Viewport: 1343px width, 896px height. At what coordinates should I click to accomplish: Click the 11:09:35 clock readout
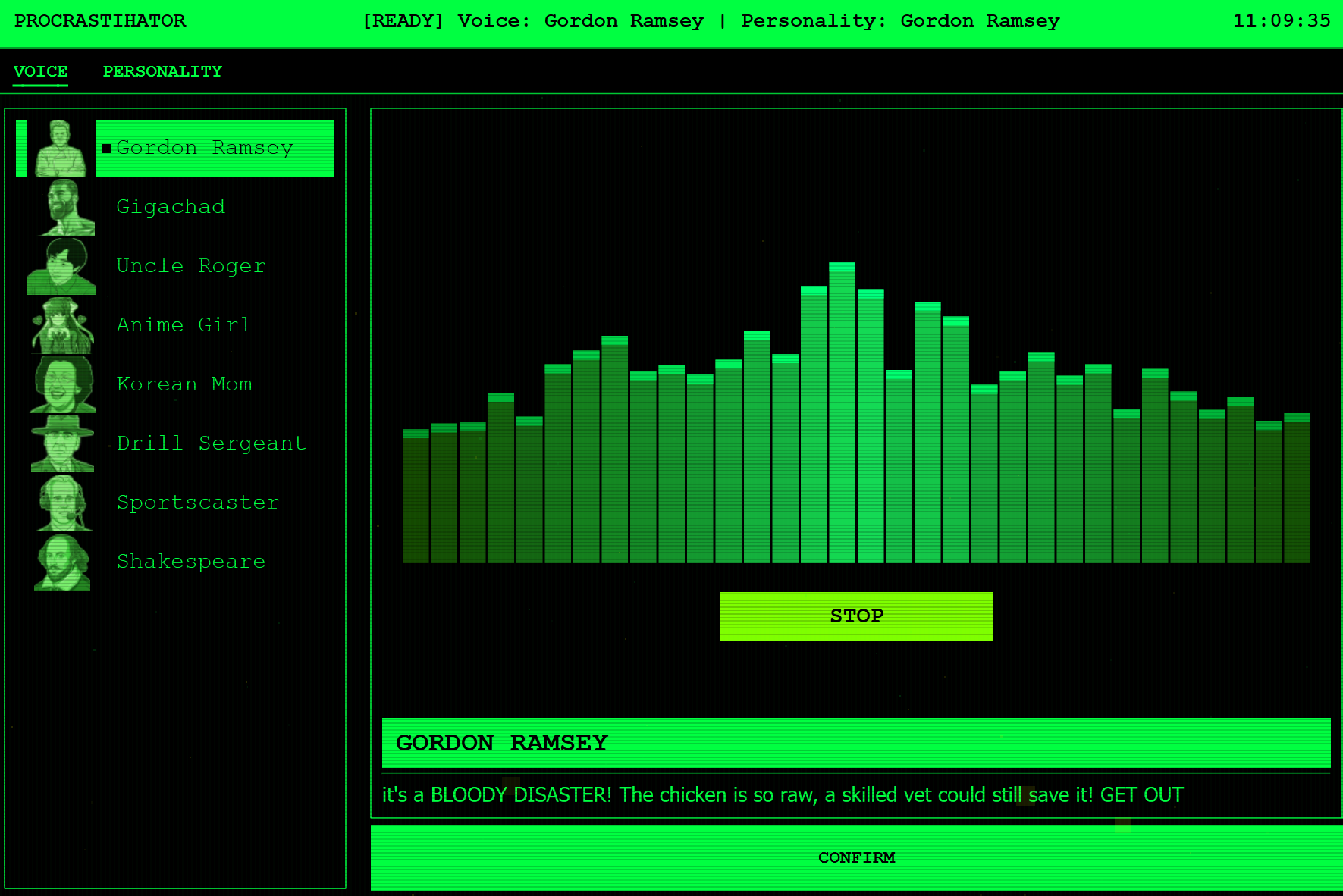[1282, 21]
